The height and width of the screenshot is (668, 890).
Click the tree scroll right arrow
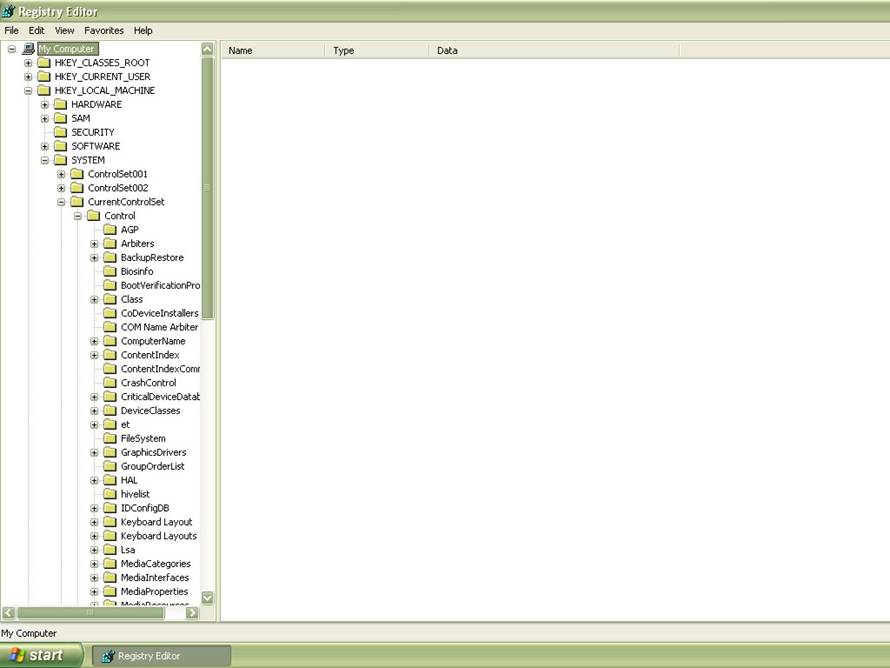click(x=192, y=613)
